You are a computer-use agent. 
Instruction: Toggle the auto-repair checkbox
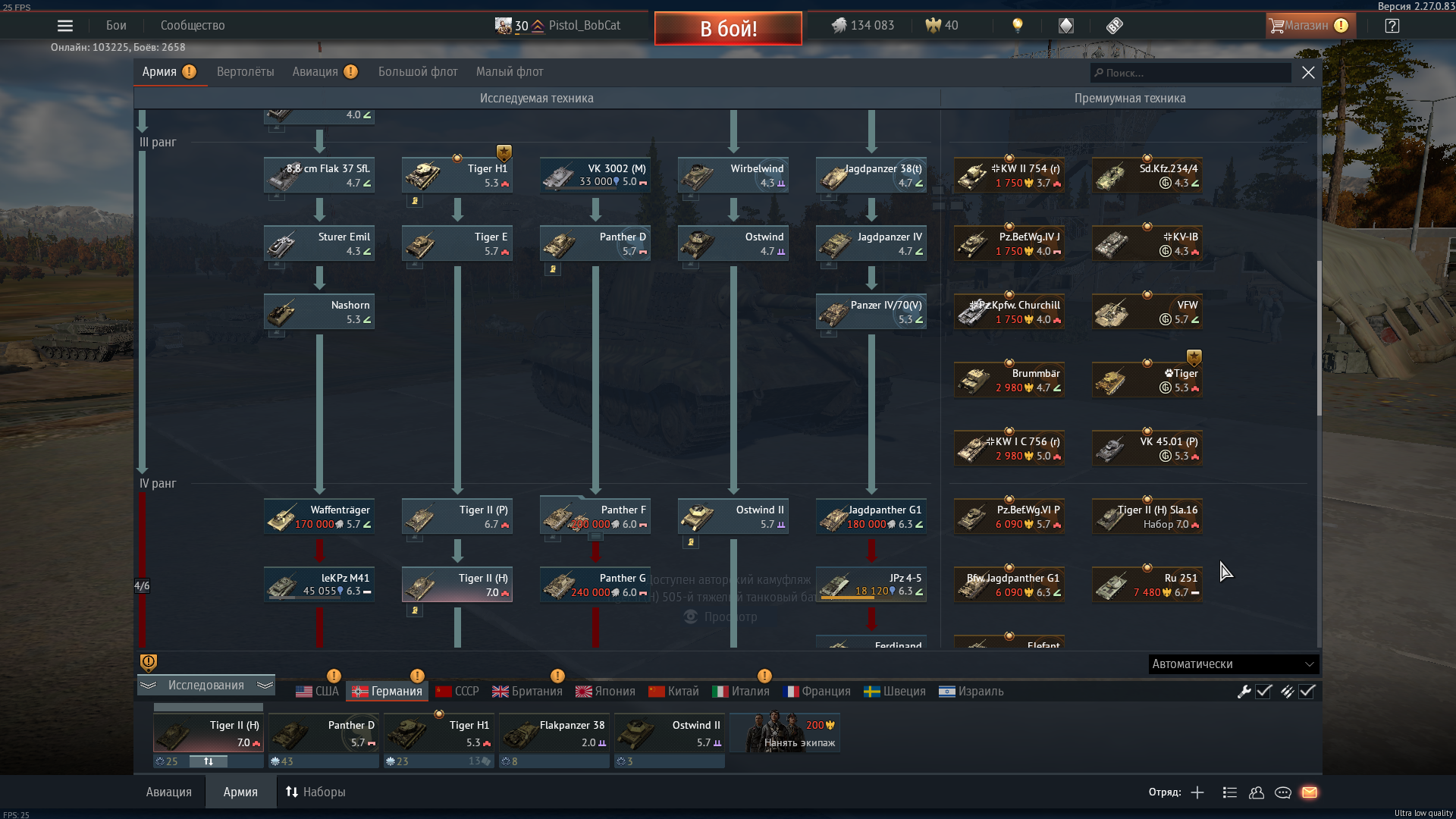(x=1263, y=692)
